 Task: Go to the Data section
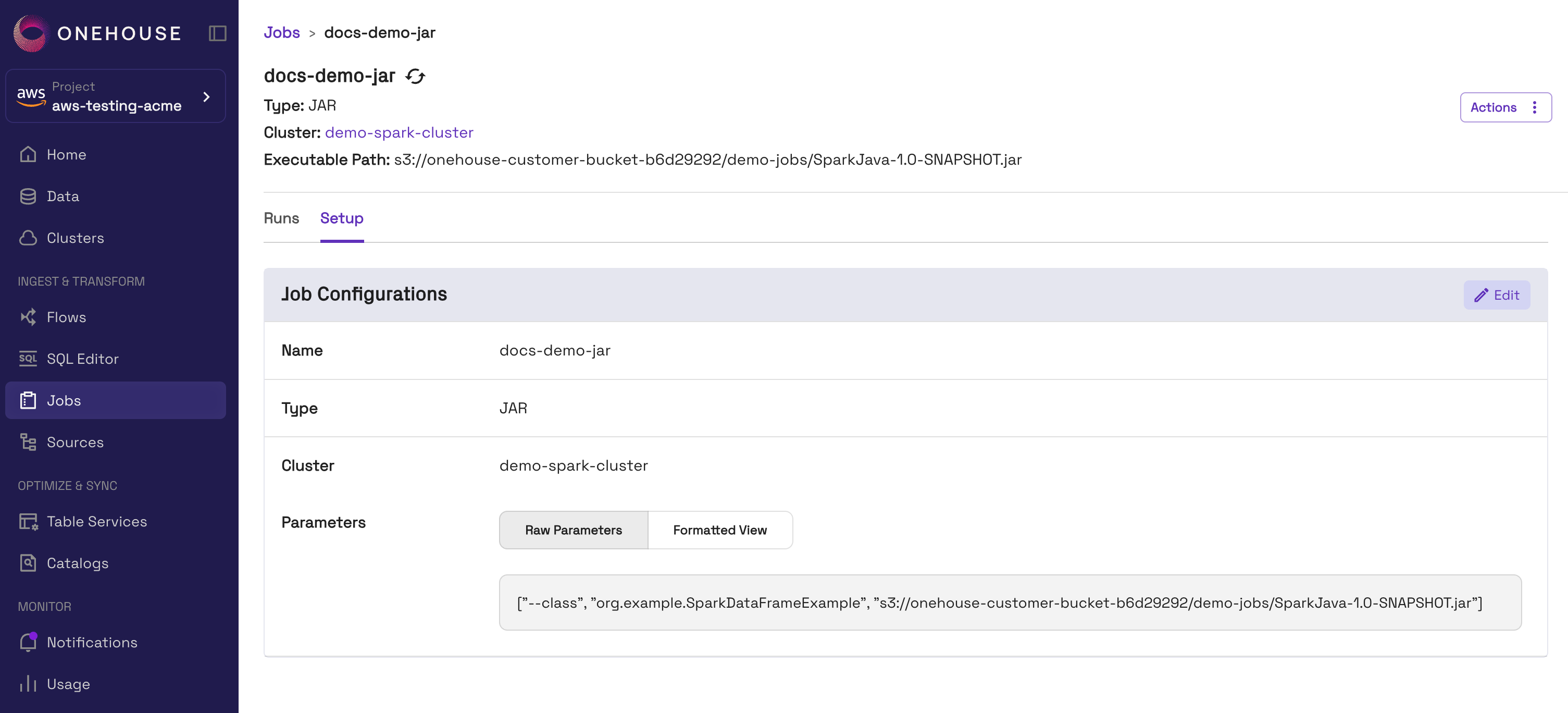[63, 196]
